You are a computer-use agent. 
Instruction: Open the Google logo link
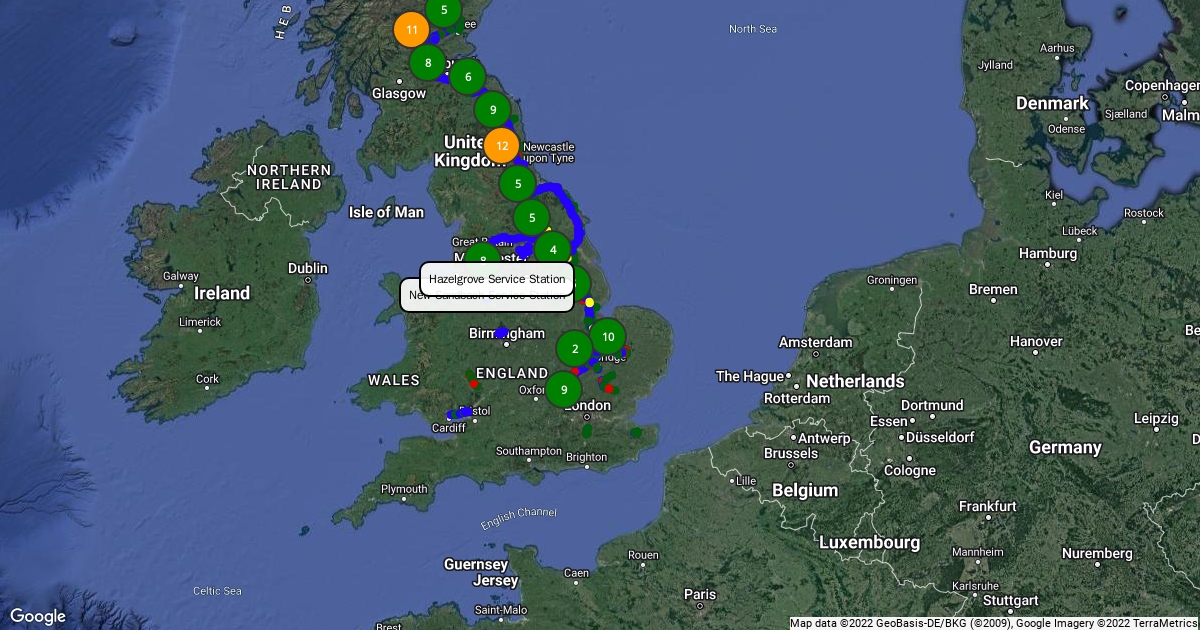click(x=38, y=616)
